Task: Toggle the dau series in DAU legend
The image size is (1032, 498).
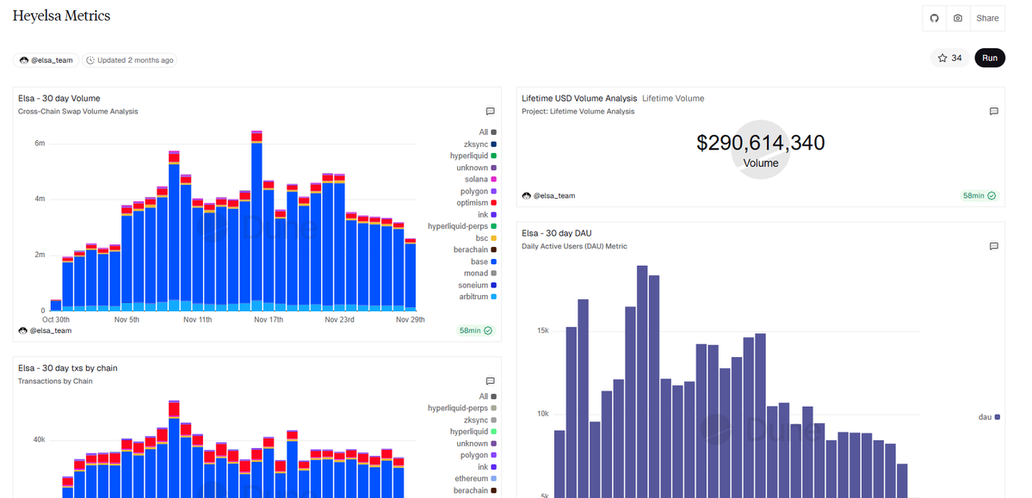Action: coord(985,416)
